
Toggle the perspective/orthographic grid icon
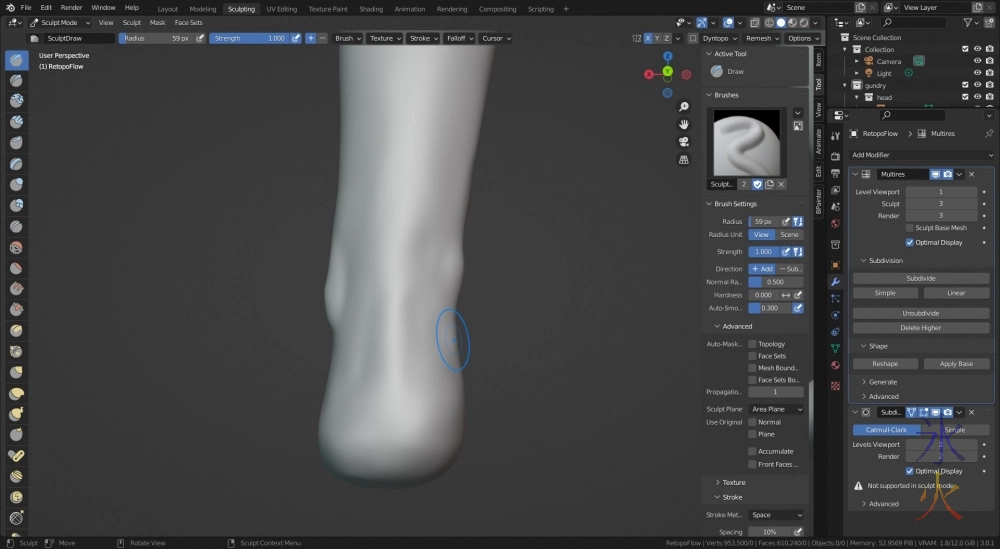[x=683, y=159]
